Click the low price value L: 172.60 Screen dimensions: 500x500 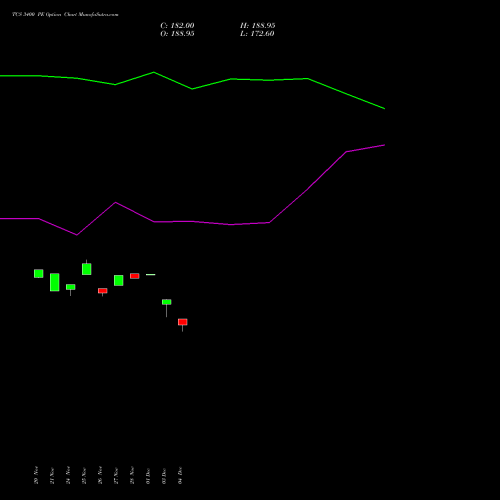tap(257, 34)
